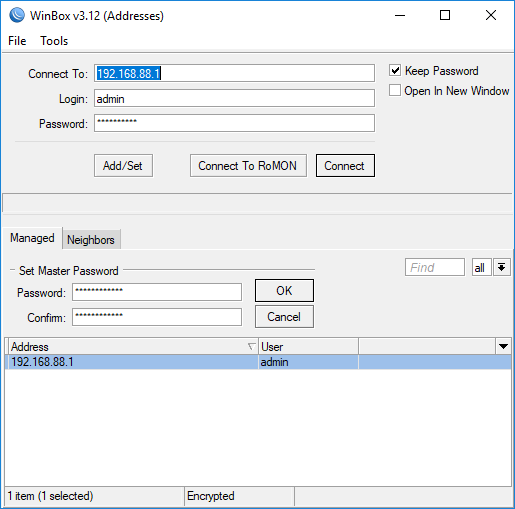Switch to the Managed tab

32,238
